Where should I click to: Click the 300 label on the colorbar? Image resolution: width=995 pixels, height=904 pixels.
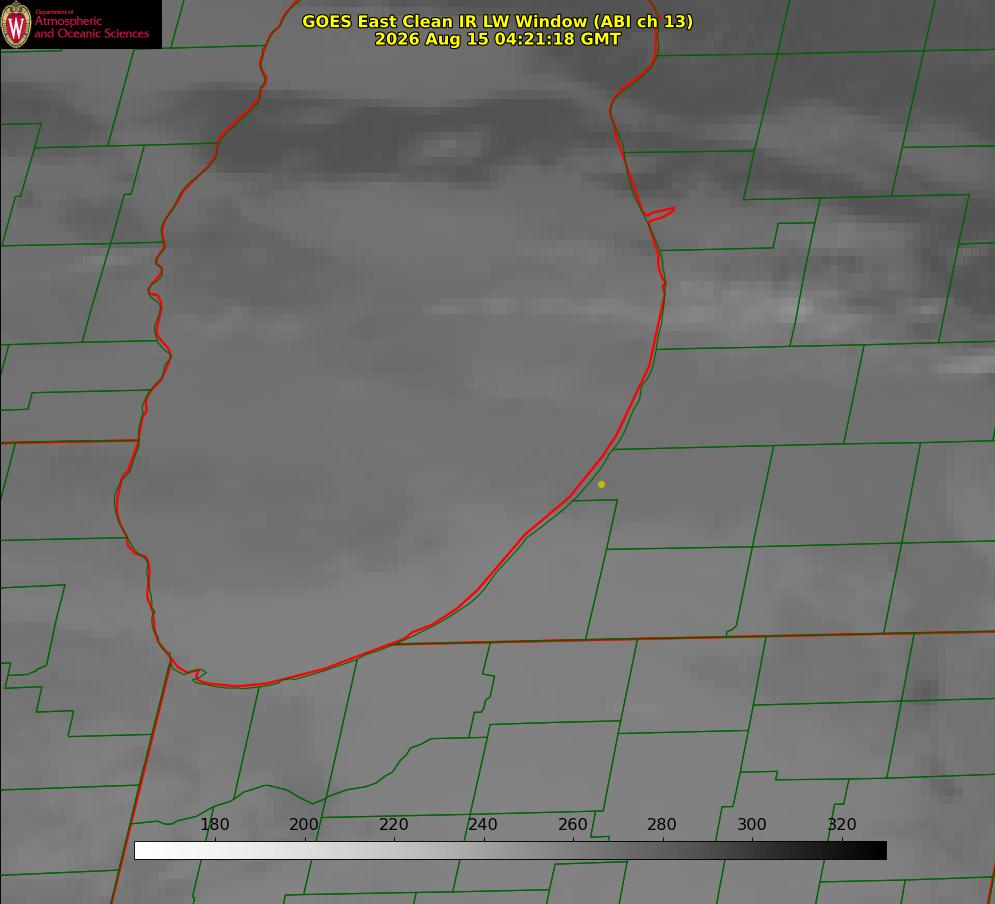click(752, 824)
